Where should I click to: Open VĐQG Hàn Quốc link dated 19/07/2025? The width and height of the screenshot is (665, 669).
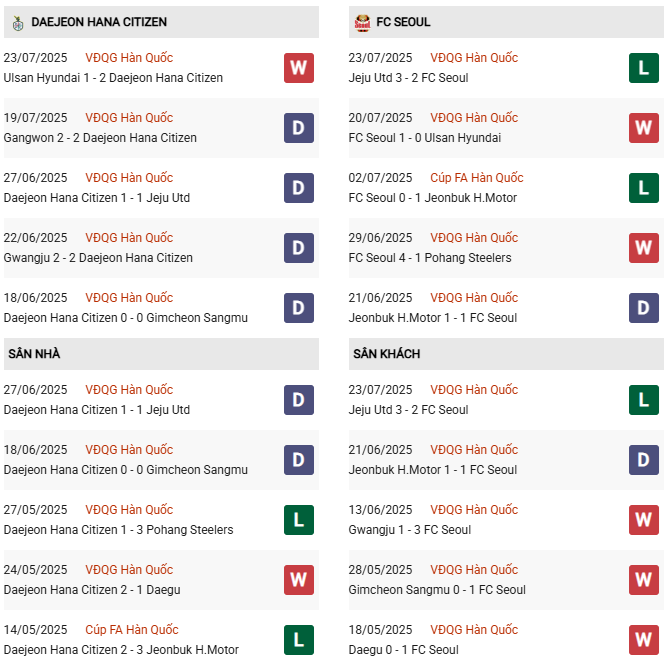point(129,118)
